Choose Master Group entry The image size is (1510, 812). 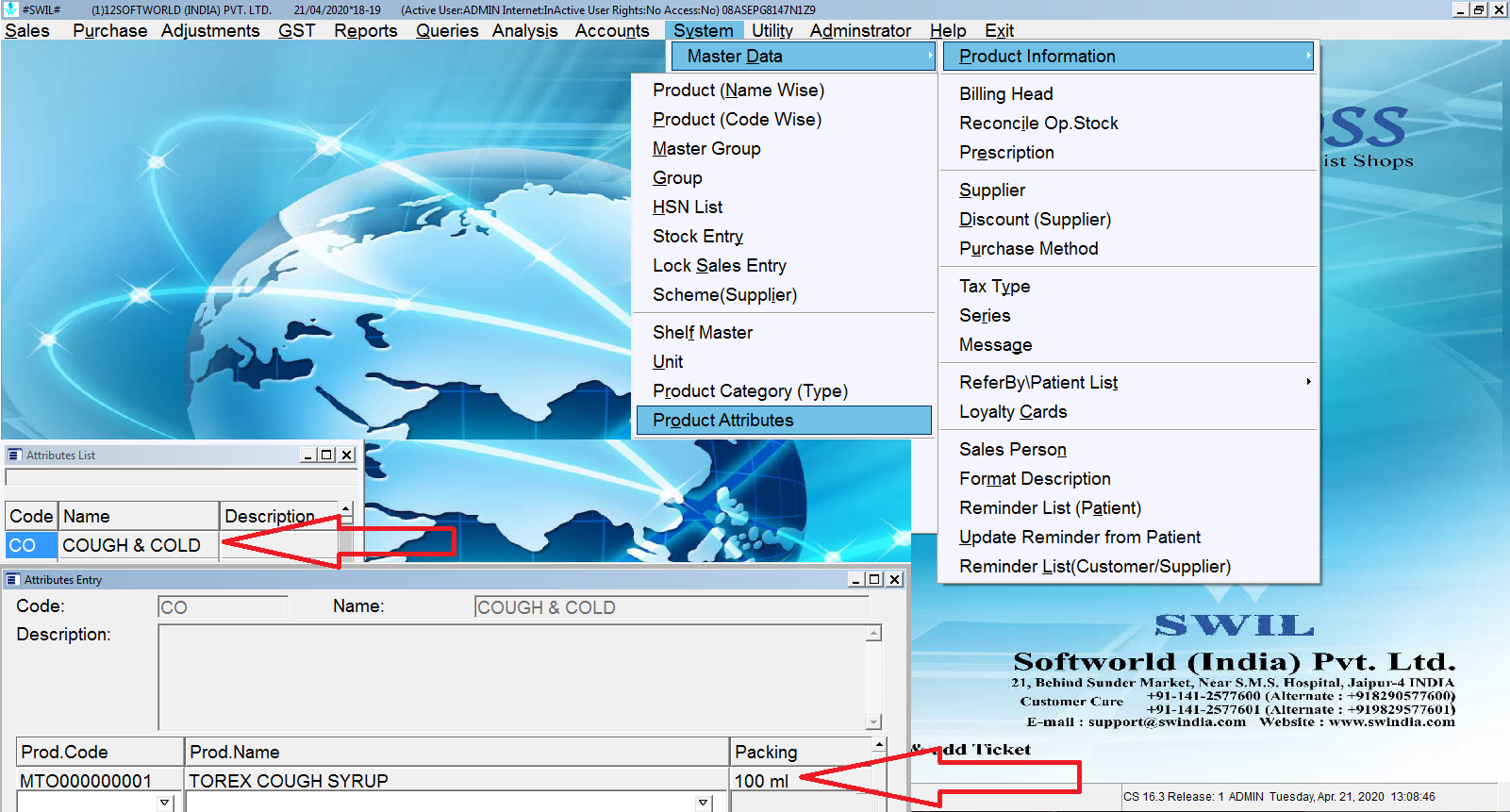[706, 149]
